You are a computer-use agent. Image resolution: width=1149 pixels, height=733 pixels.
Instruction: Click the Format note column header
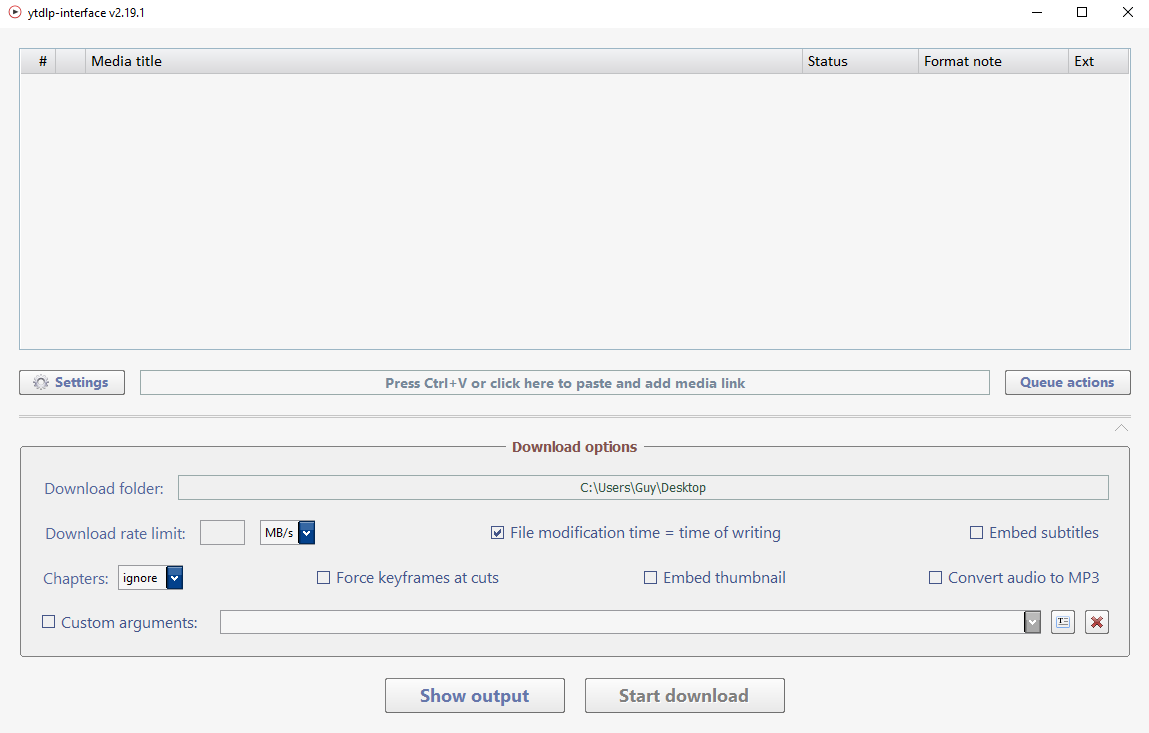pos(993,62)
